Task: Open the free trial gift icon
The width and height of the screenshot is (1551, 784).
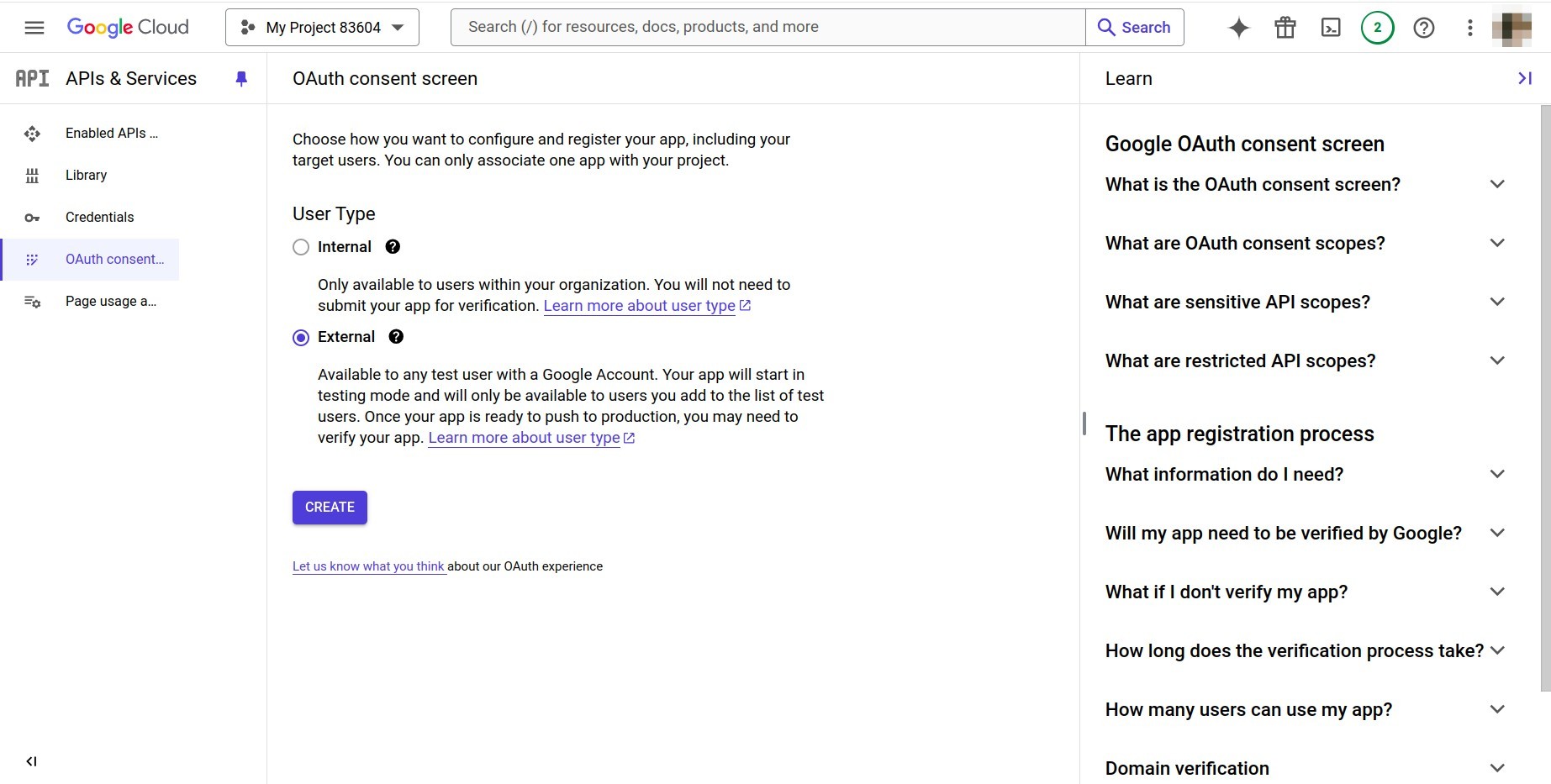Action: click(1285, 28)
